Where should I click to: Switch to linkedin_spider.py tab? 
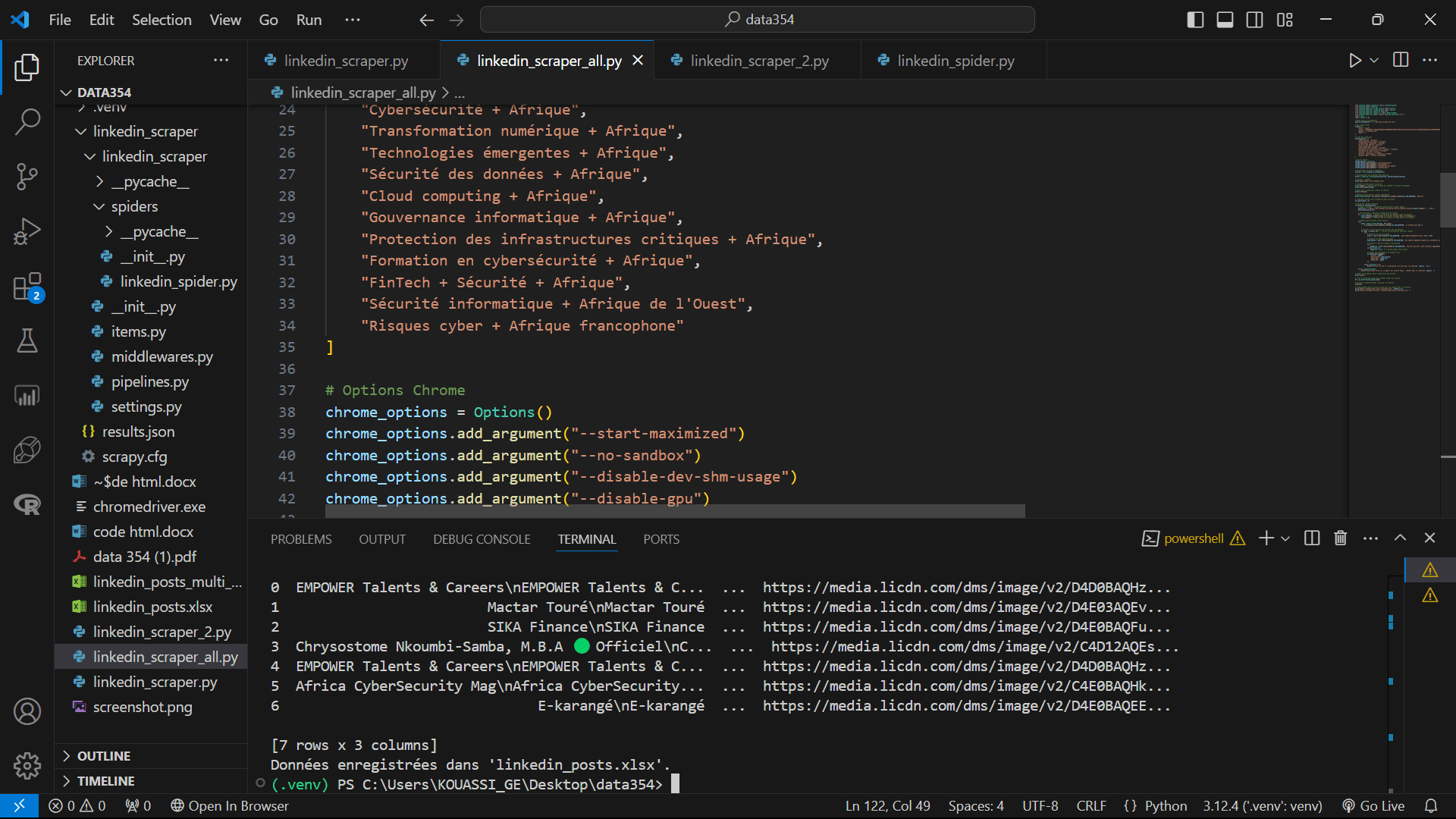point(955,61)
